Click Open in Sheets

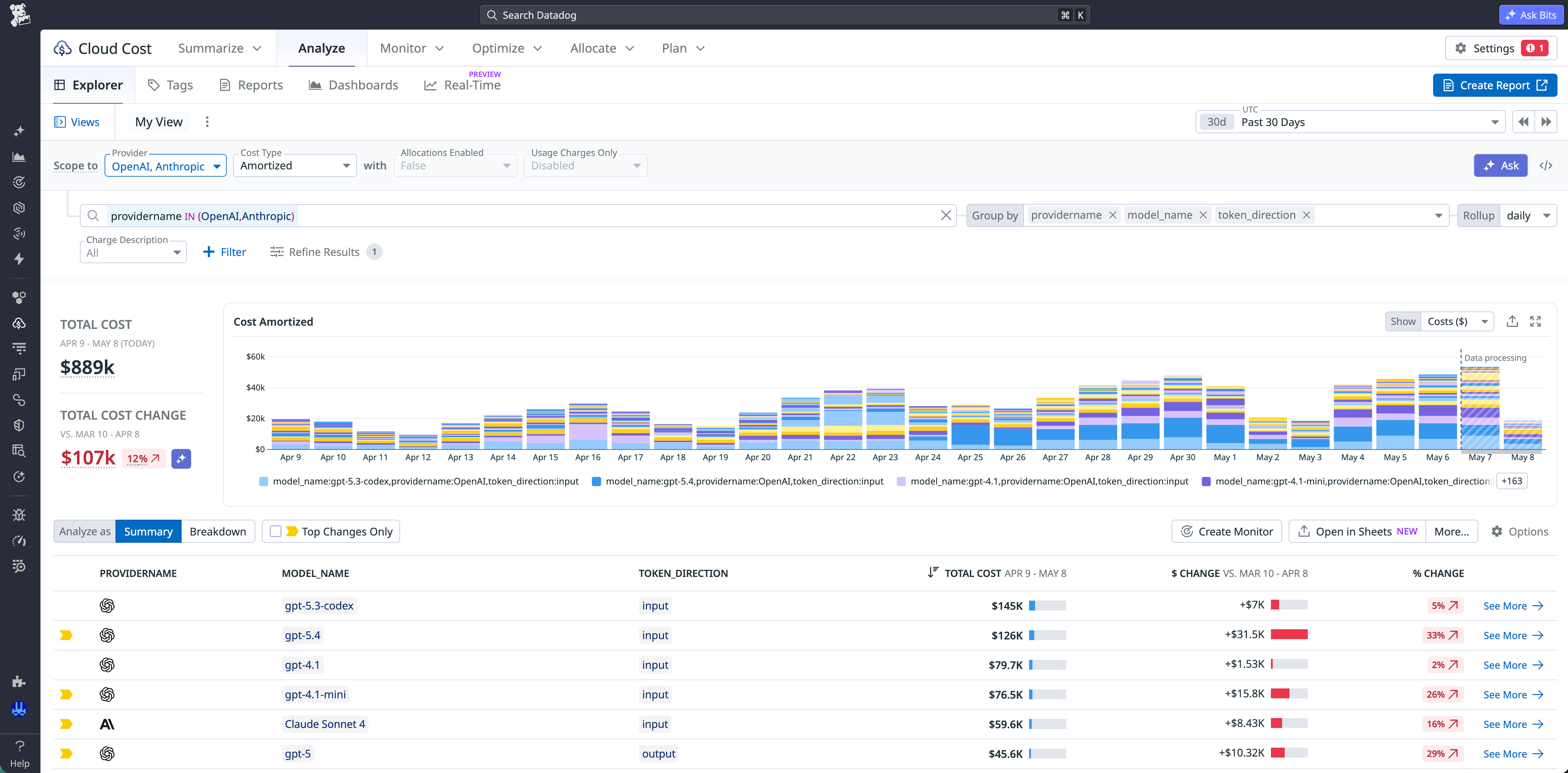point(1357,531)
